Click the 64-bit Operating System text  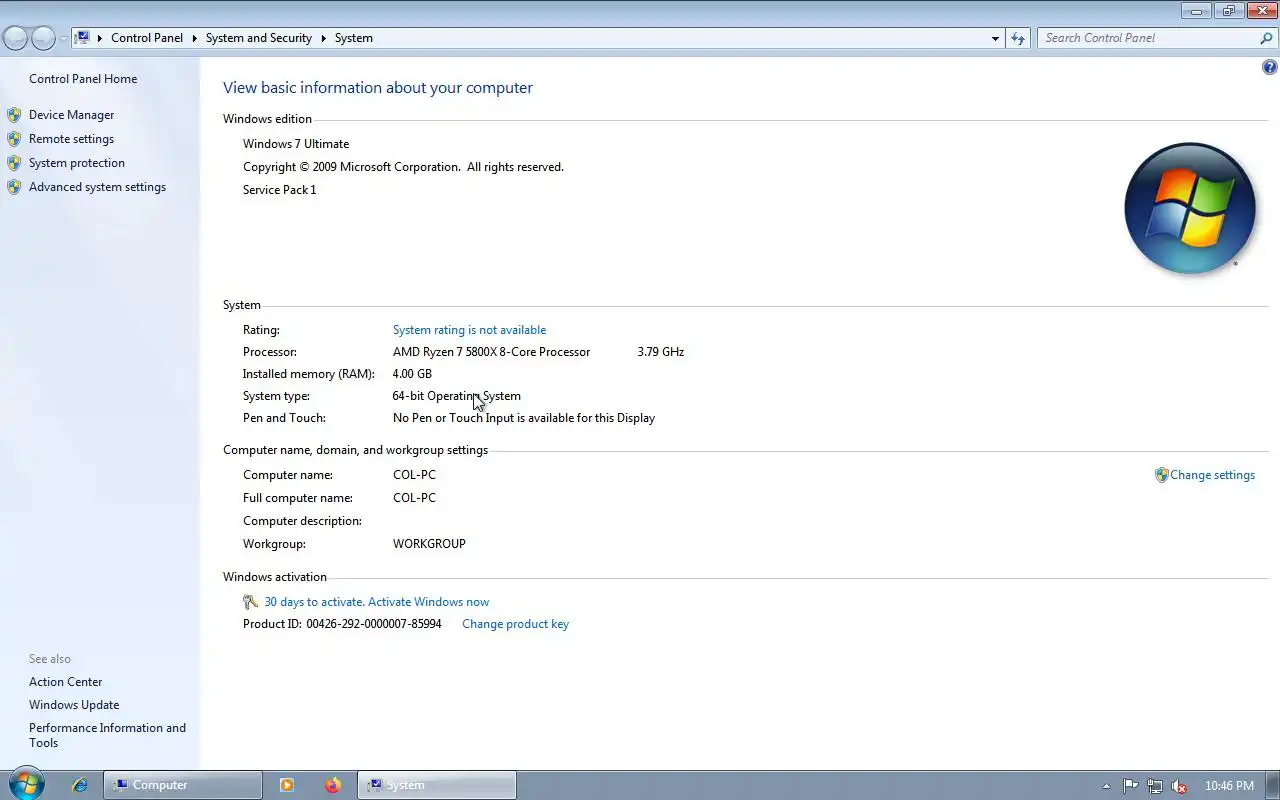click(x=457, y=396)
